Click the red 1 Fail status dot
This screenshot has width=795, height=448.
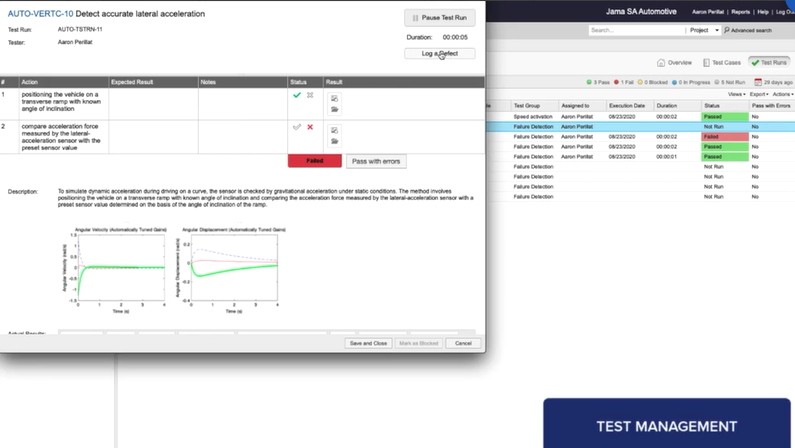point(617,82)
